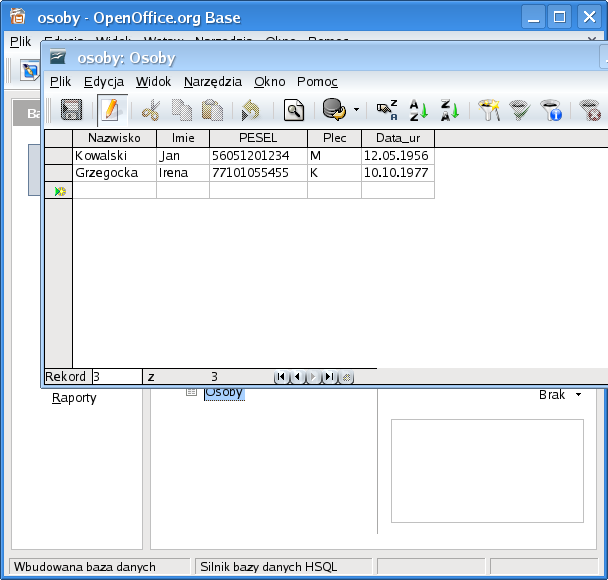Open Find Record magnifier icon
This screenshot has width=608, height=580.
(x=294, y=110)
